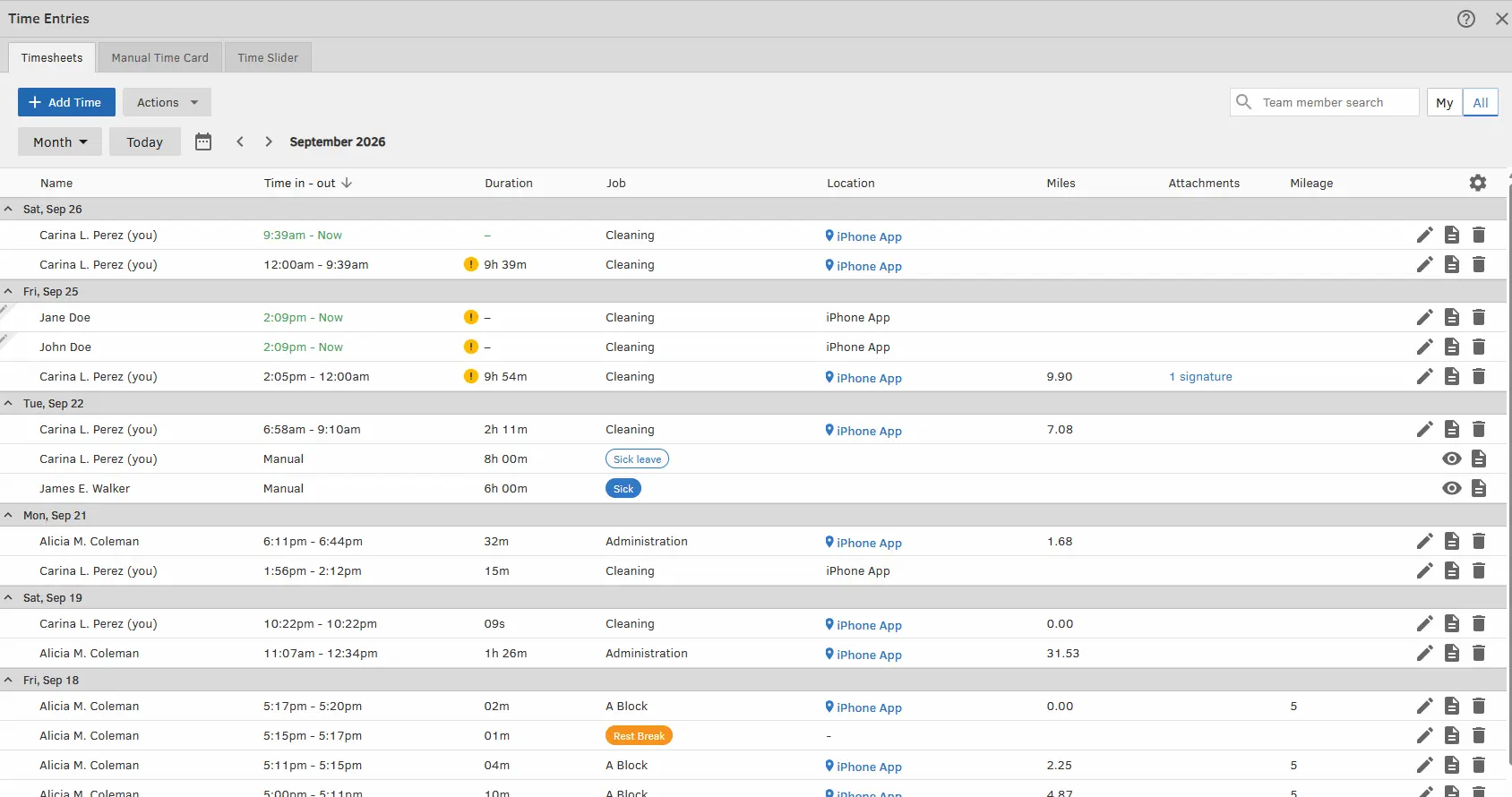Edit the Rest Break entry
1512x797 pixels.
(1425, 735)
